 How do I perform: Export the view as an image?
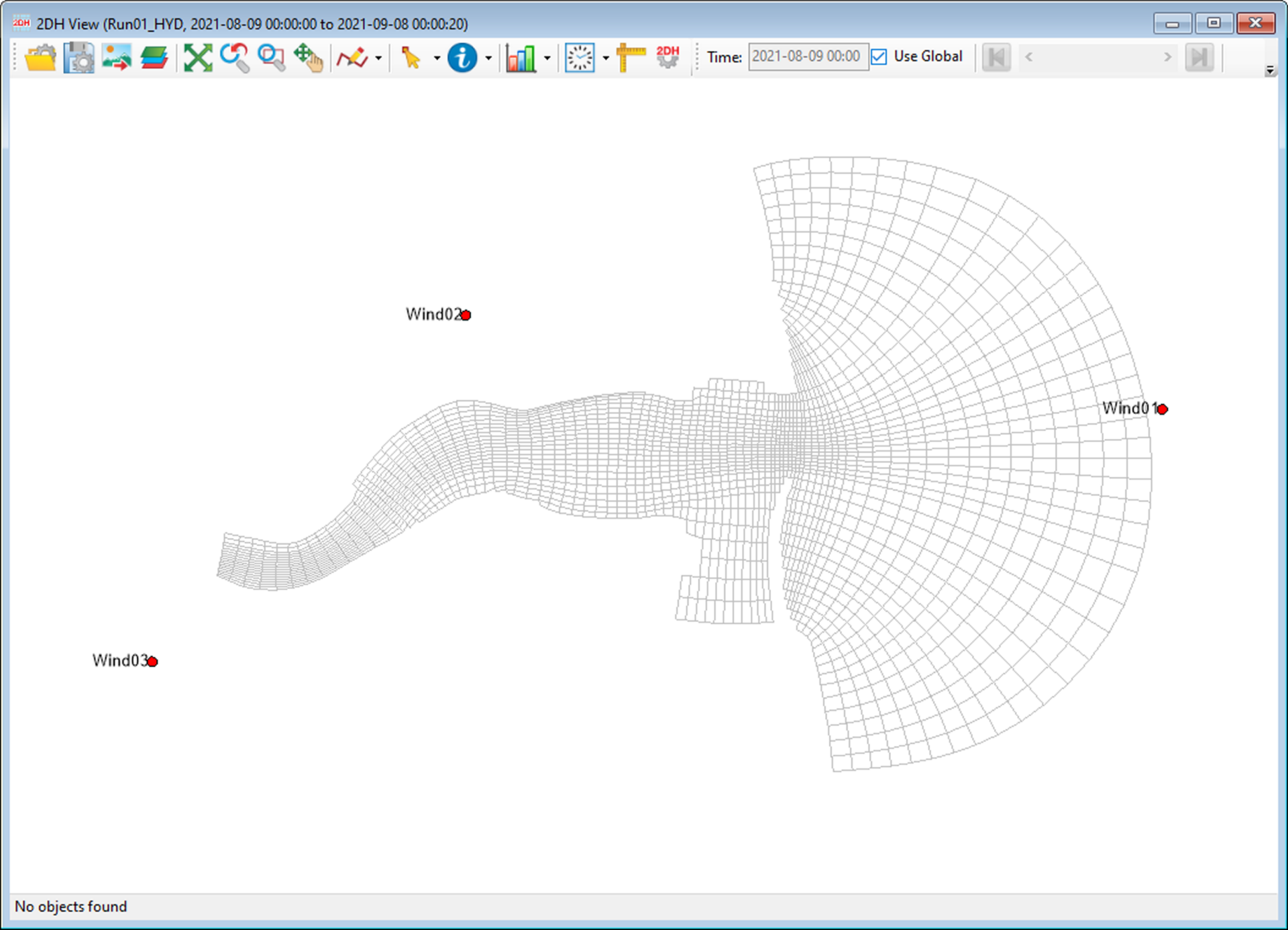115,57
